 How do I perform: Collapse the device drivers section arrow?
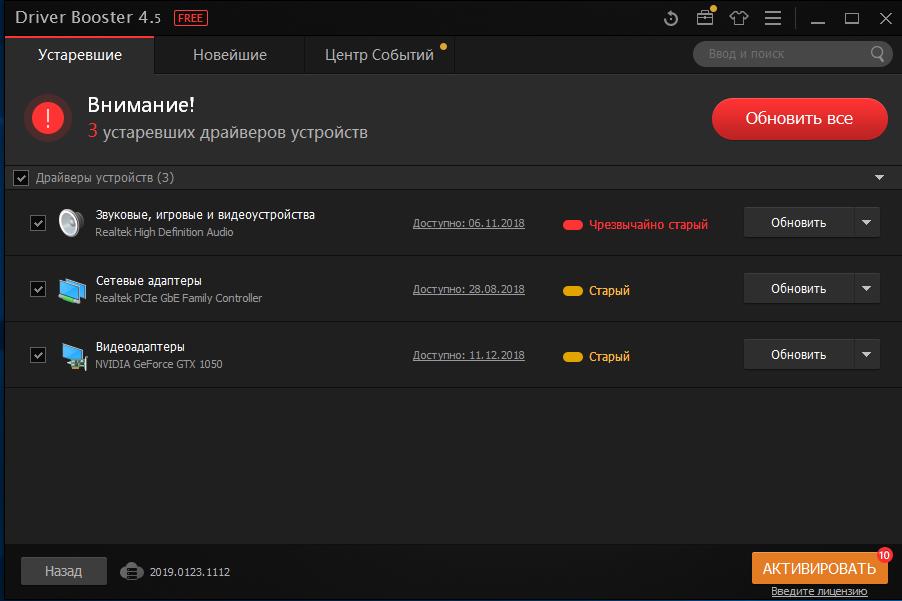[879, 178]
